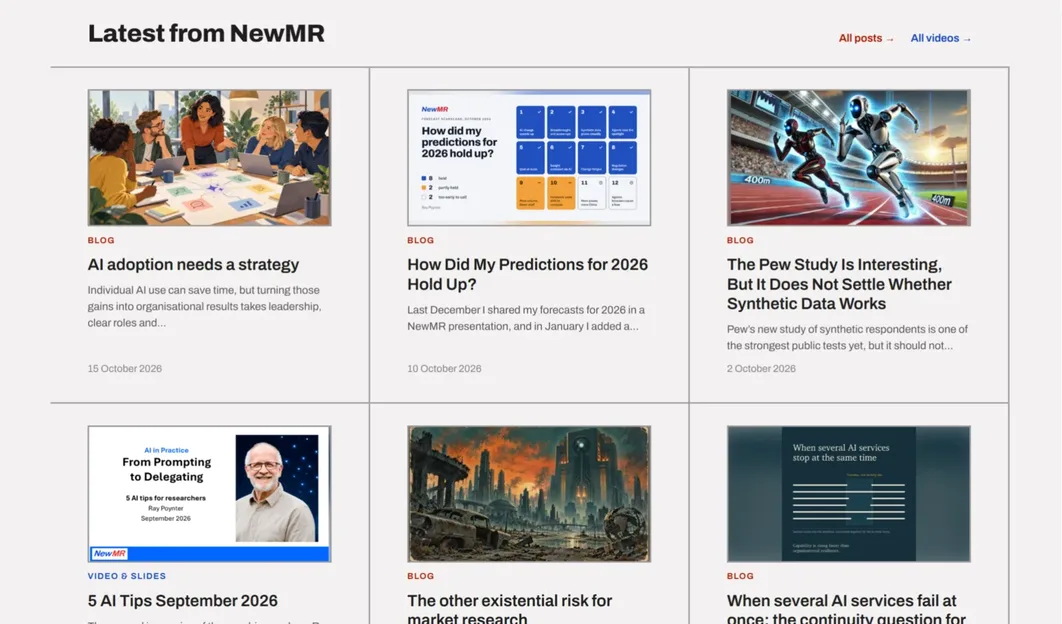
Task: Click the excerpt starting 'Last December I shared my forecasts'
Action: [526, 318]
